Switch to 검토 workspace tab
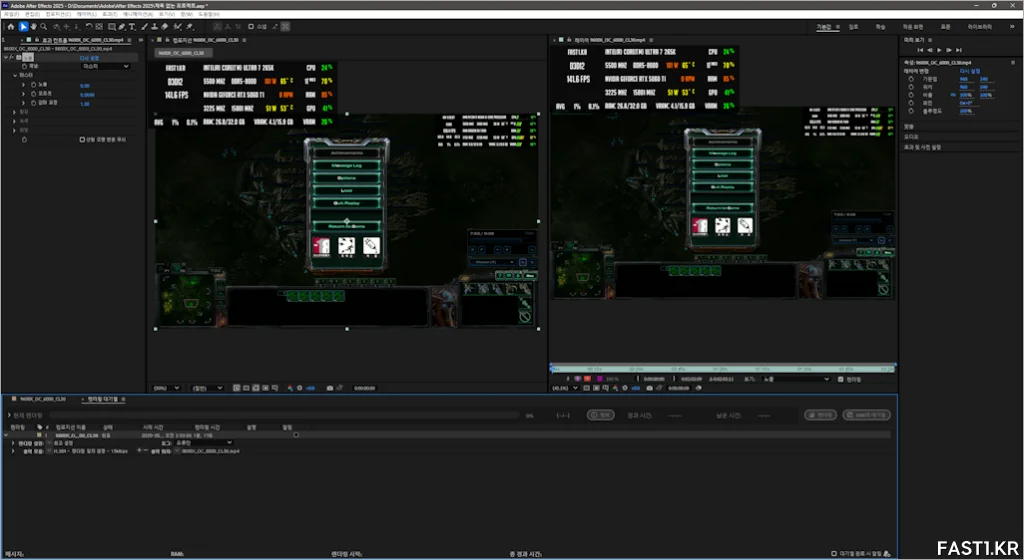The width and height of the screenshot is (1024, 560). pos(853,27)
